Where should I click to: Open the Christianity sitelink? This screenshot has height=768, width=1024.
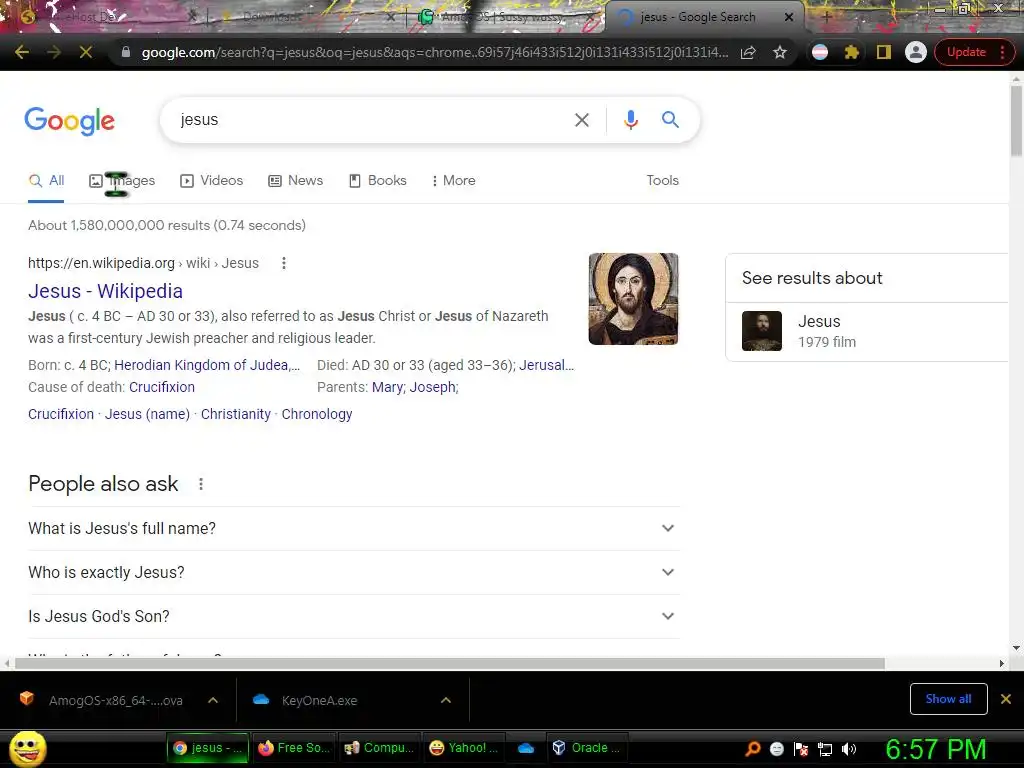point(236,414)
